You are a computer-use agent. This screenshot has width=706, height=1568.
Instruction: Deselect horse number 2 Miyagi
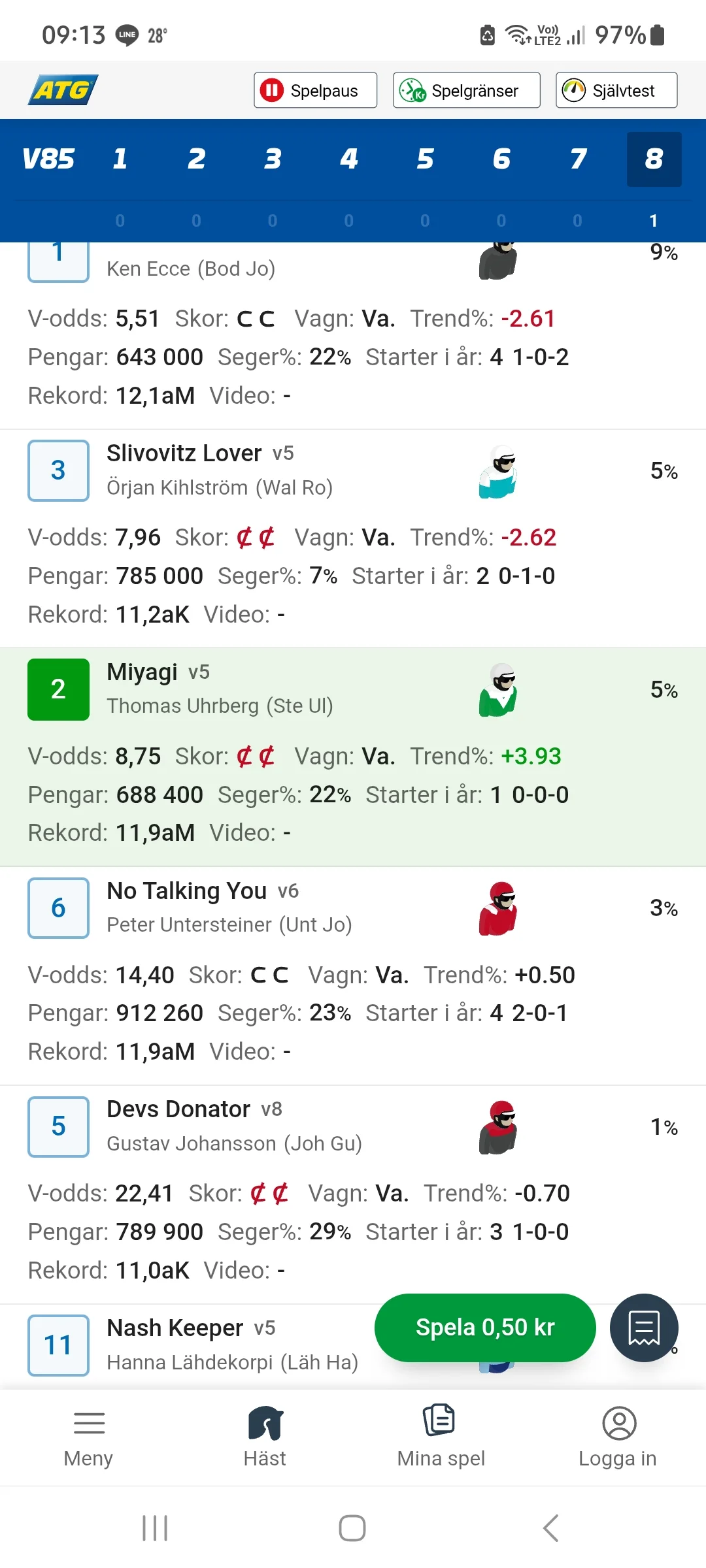(x=58, y=689)
